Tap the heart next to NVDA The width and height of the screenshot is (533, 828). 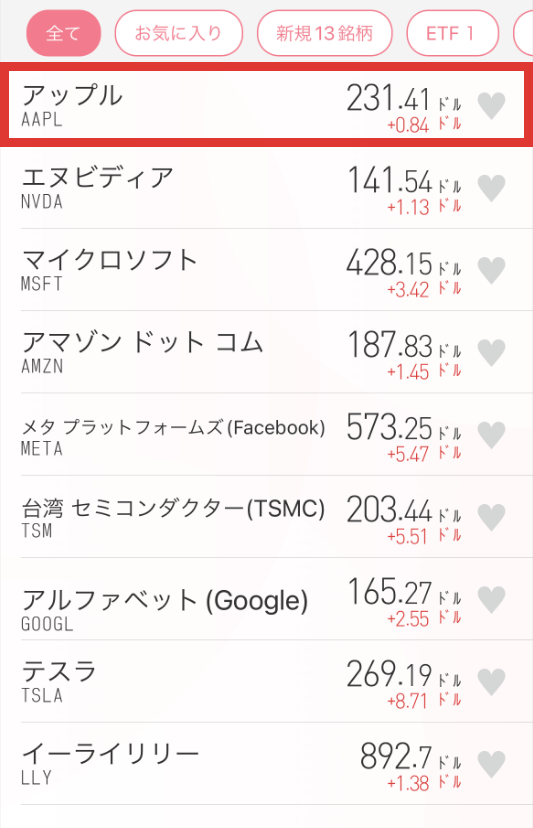(491, 188)
